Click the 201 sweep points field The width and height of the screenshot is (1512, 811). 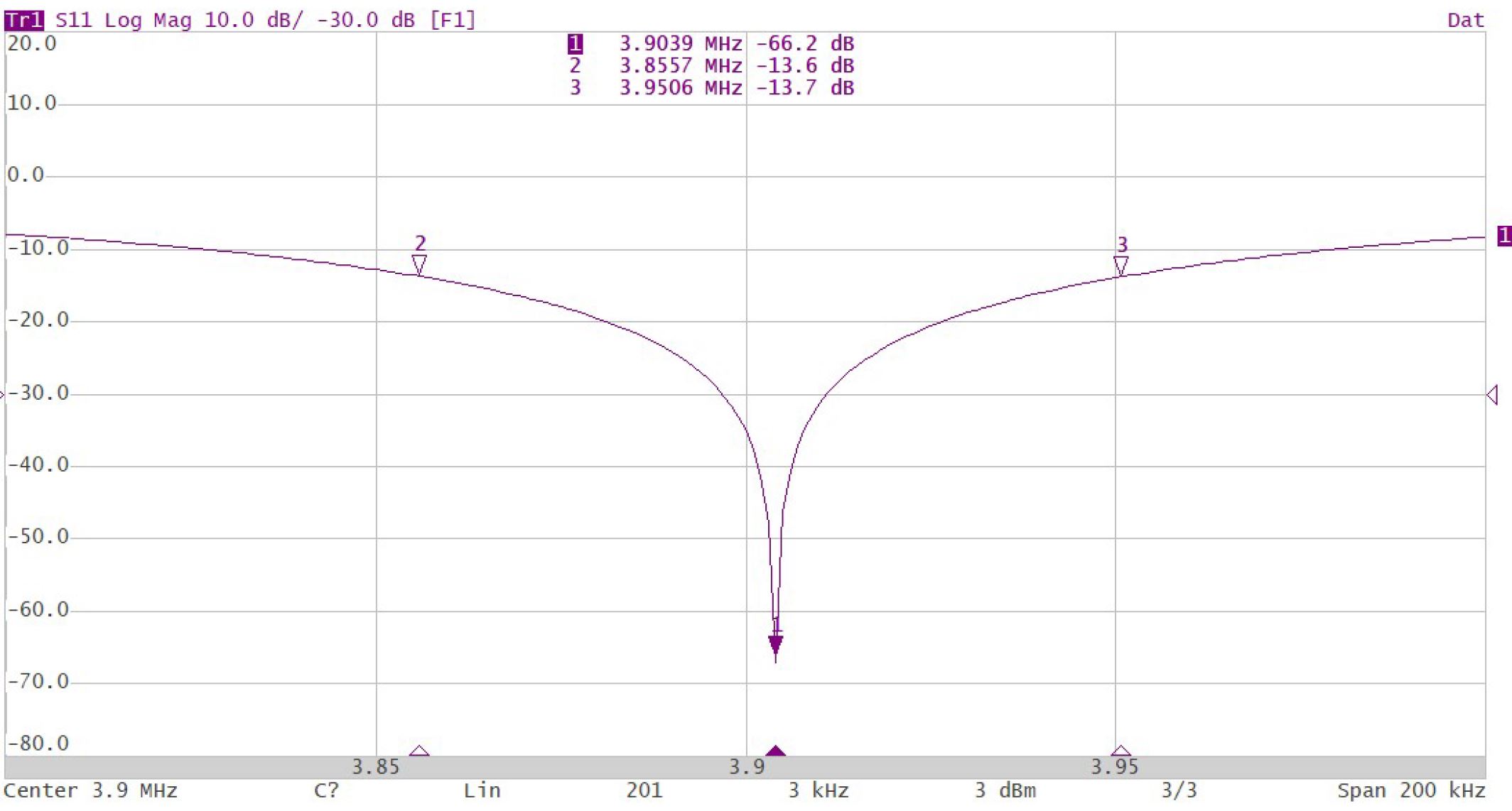point(644,791)
